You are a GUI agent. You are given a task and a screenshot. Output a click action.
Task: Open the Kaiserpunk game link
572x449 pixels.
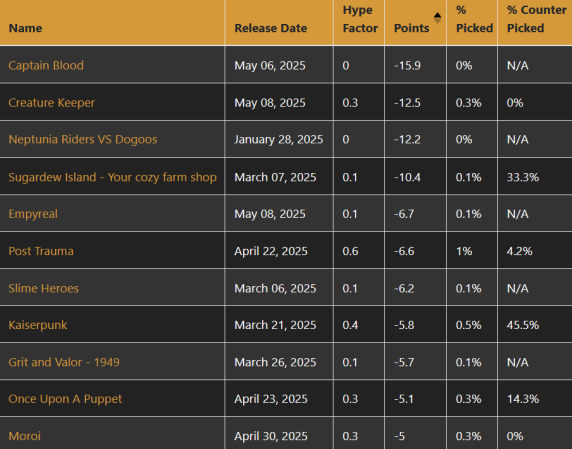[38, 325]
